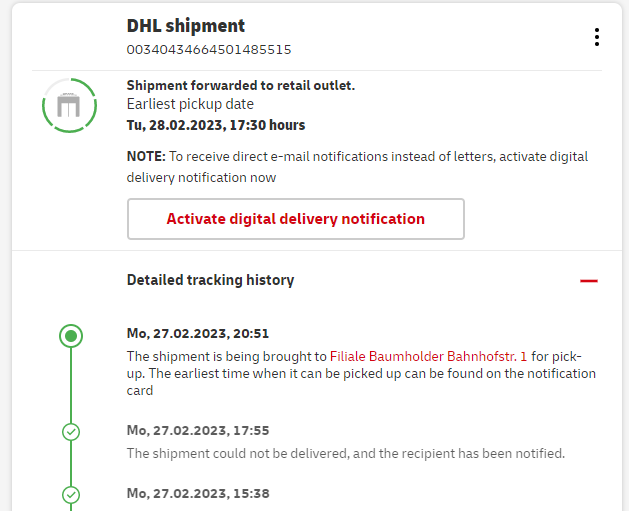Viewport: 629px width, 511px height.
Task: Select the Mo, 27.02.2023, 15:38 entry timestamp
Action: [198, 493]
